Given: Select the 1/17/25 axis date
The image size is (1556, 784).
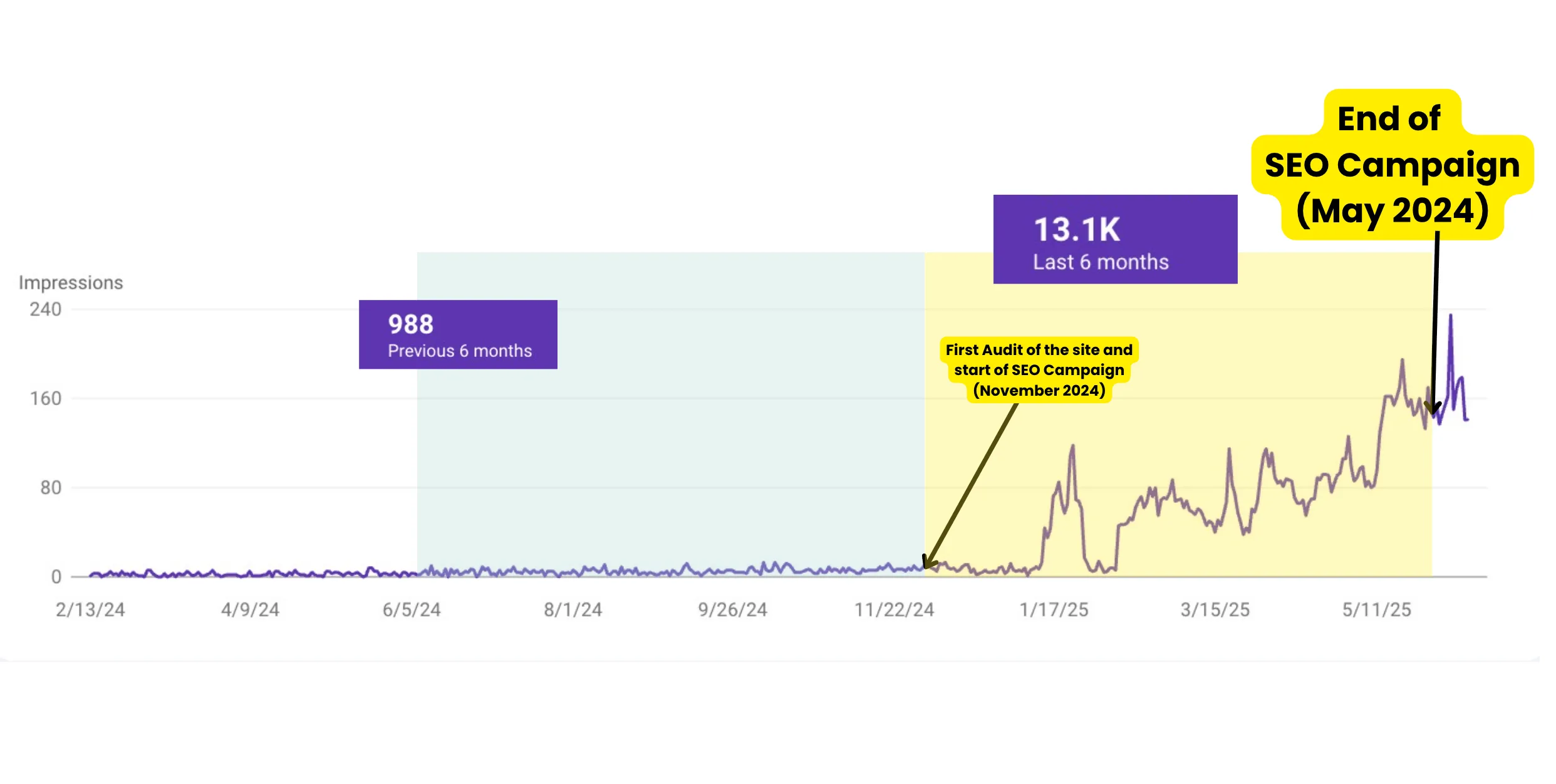Looking at the screenshot, I should [x=1054, y=610].
